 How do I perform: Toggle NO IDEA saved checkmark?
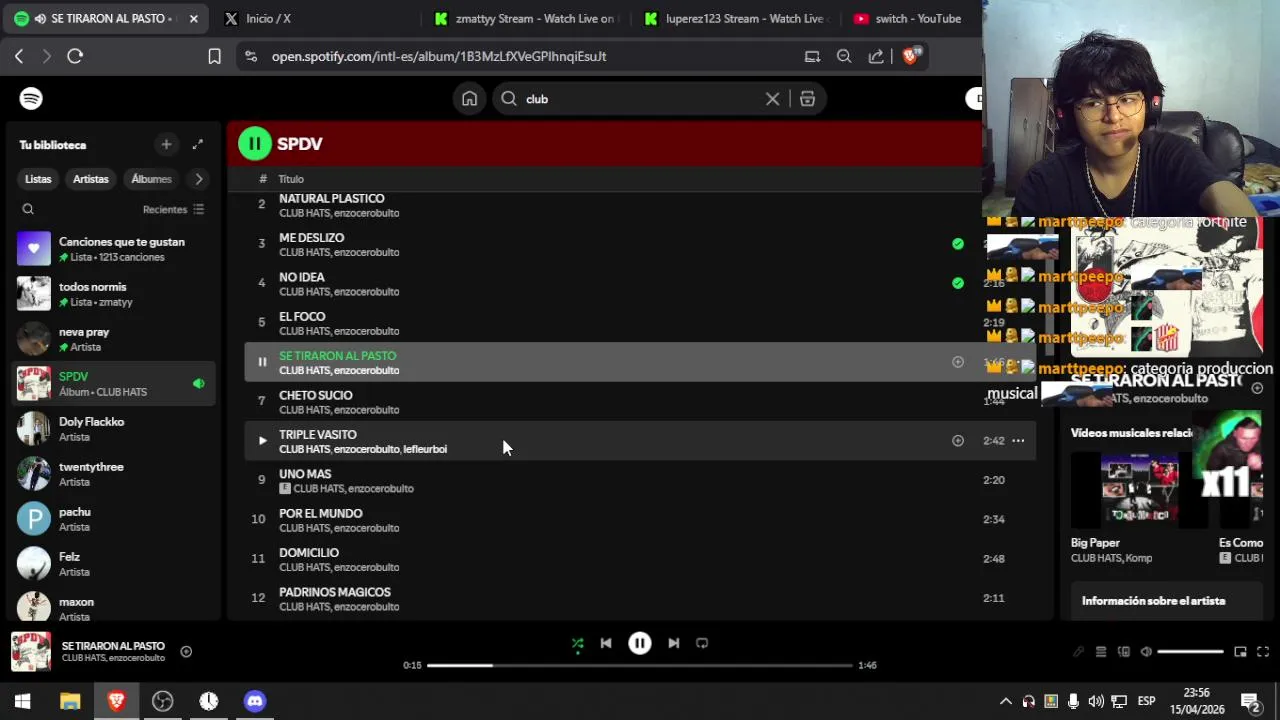(x=958, y=283)
